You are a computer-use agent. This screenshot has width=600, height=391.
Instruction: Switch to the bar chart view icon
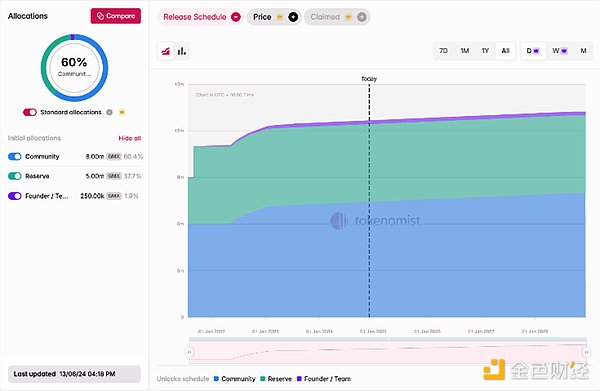182,51
